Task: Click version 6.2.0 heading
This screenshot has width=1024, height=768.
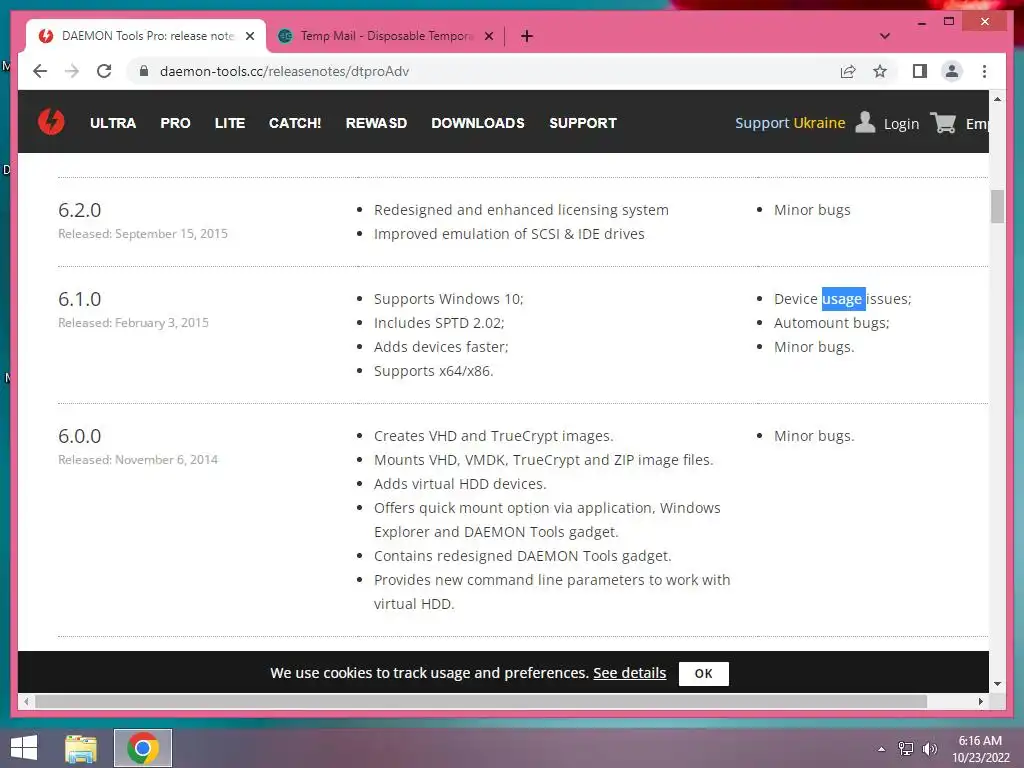Action: pos(80,210)
